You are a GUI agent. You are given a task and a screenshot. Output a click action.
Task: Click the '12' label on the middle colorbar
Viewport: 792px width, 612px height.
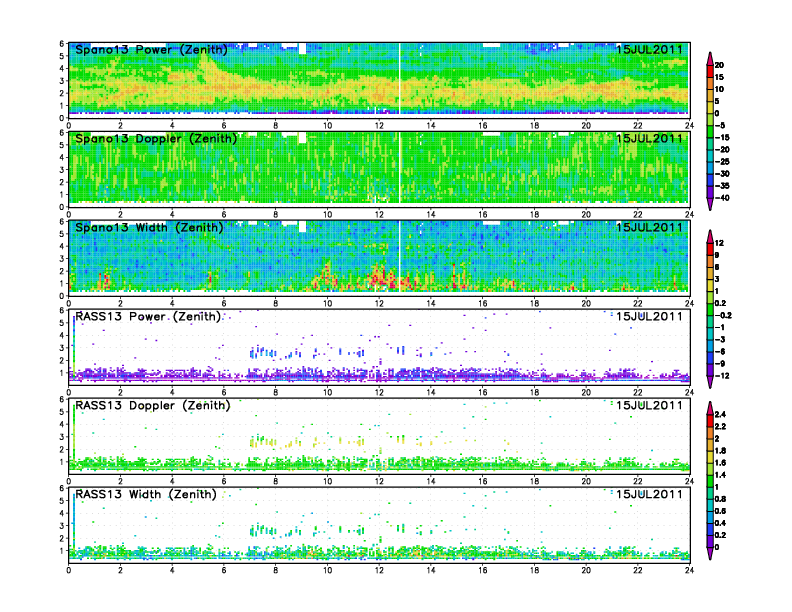tap(719, 243)
